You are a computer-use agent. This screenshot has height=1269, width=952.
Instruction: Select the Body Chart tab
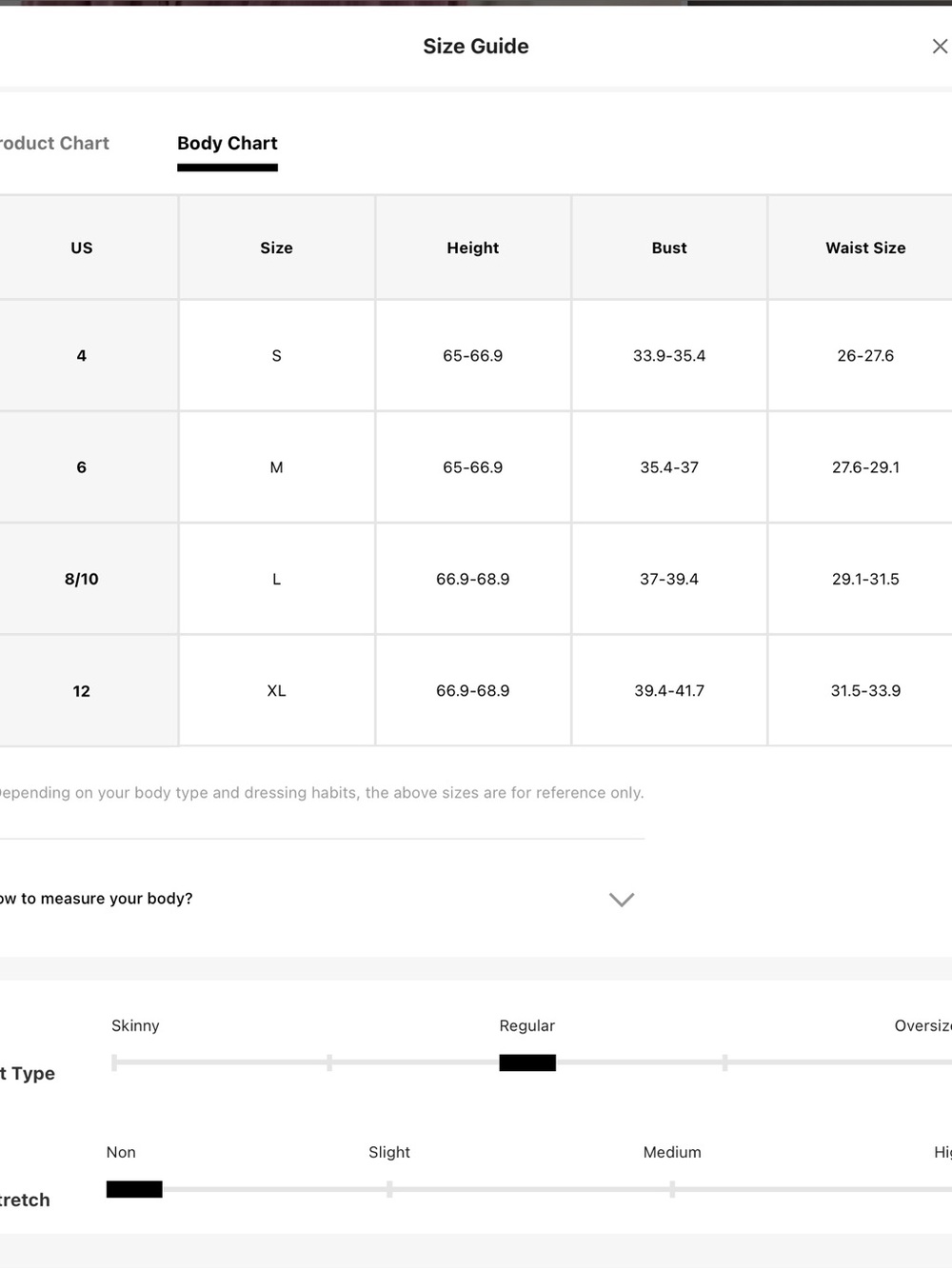click(x=227, y=144)
